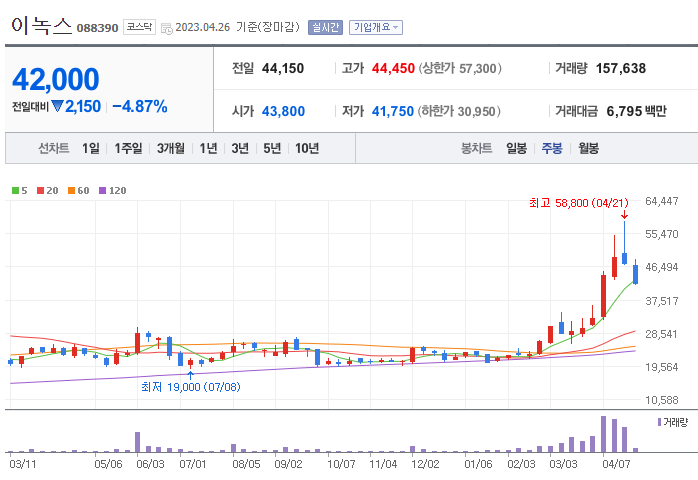Image resolution: width=698 pixels, height=480 pixels.
Task: Click the 2023.04.26 date text
Action: [203, 28]
